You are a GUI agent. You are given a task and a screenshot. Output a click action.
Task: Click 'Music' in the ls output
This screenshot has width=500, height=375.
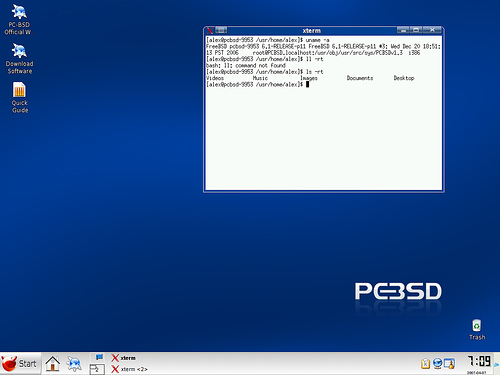260,78
